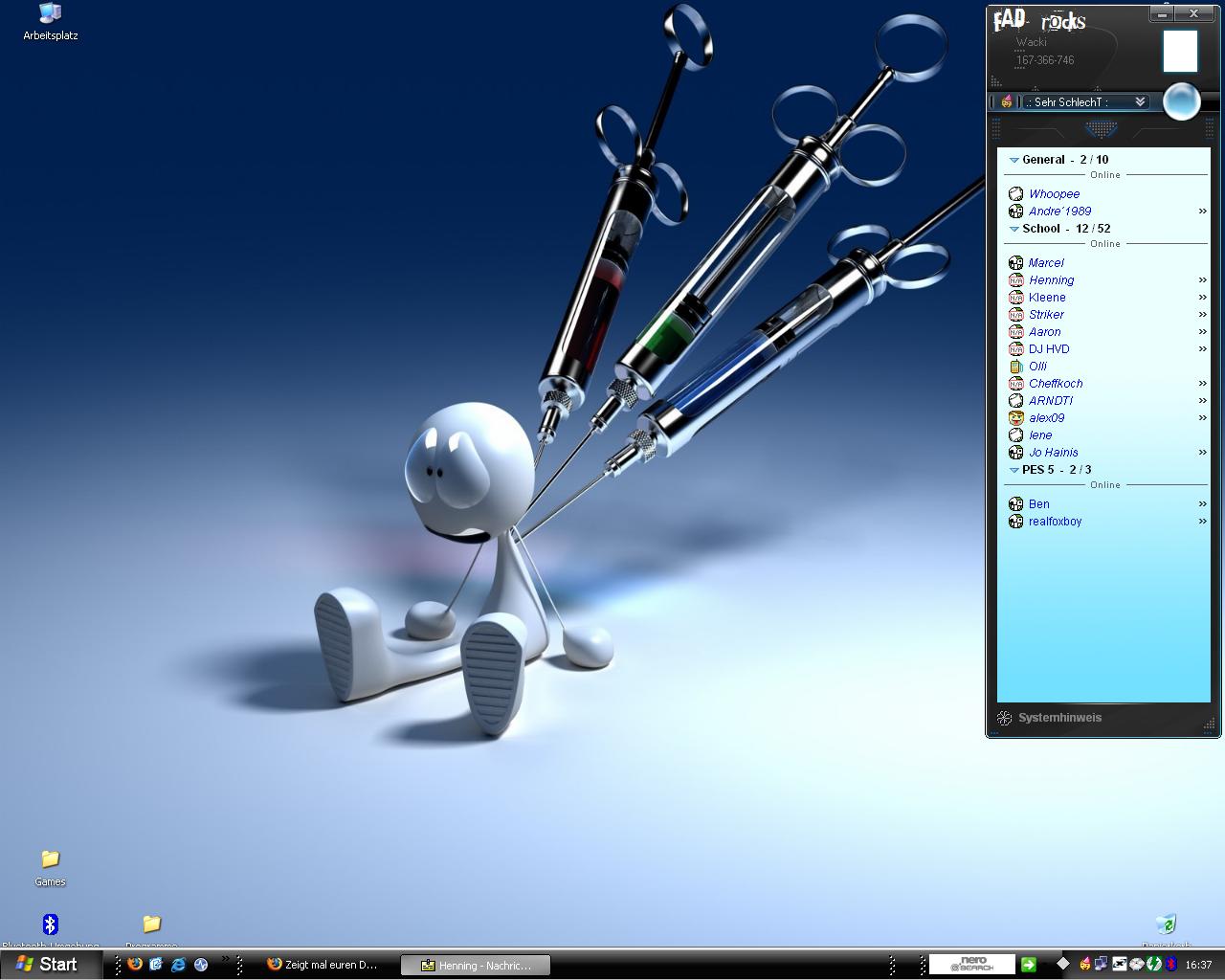Click the status icon beside Ben
Screen dimensions: 1225x980
click(1015, 504)
